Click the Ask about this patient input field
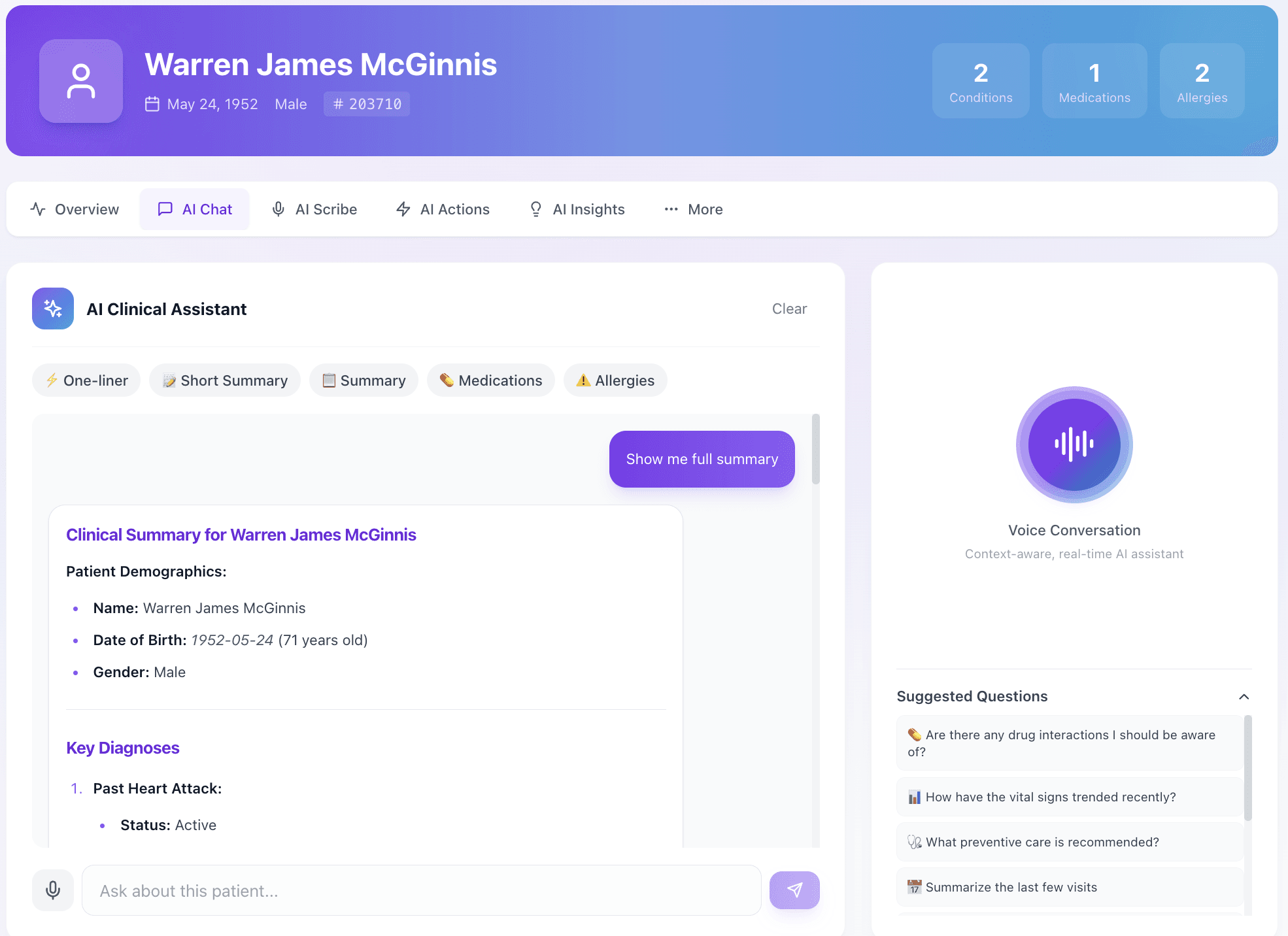Screen dimensions: 1288x936 [x=422, y=890]
